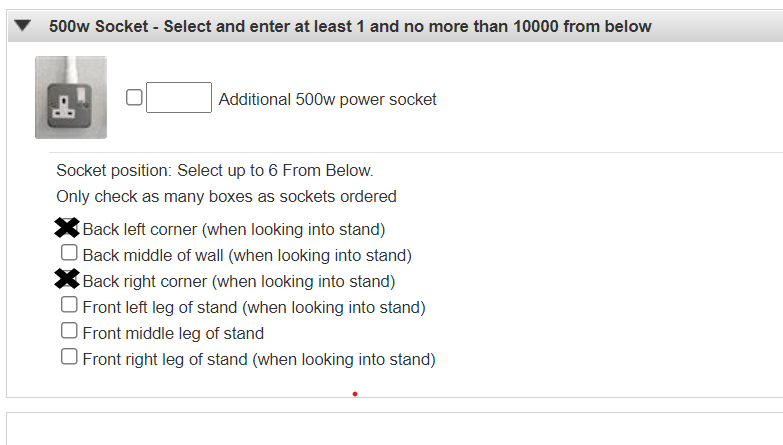The height and width of the screenshot is (445, 783).
Task: Check the Front middle leg of stand box
Action: (69, 331)
